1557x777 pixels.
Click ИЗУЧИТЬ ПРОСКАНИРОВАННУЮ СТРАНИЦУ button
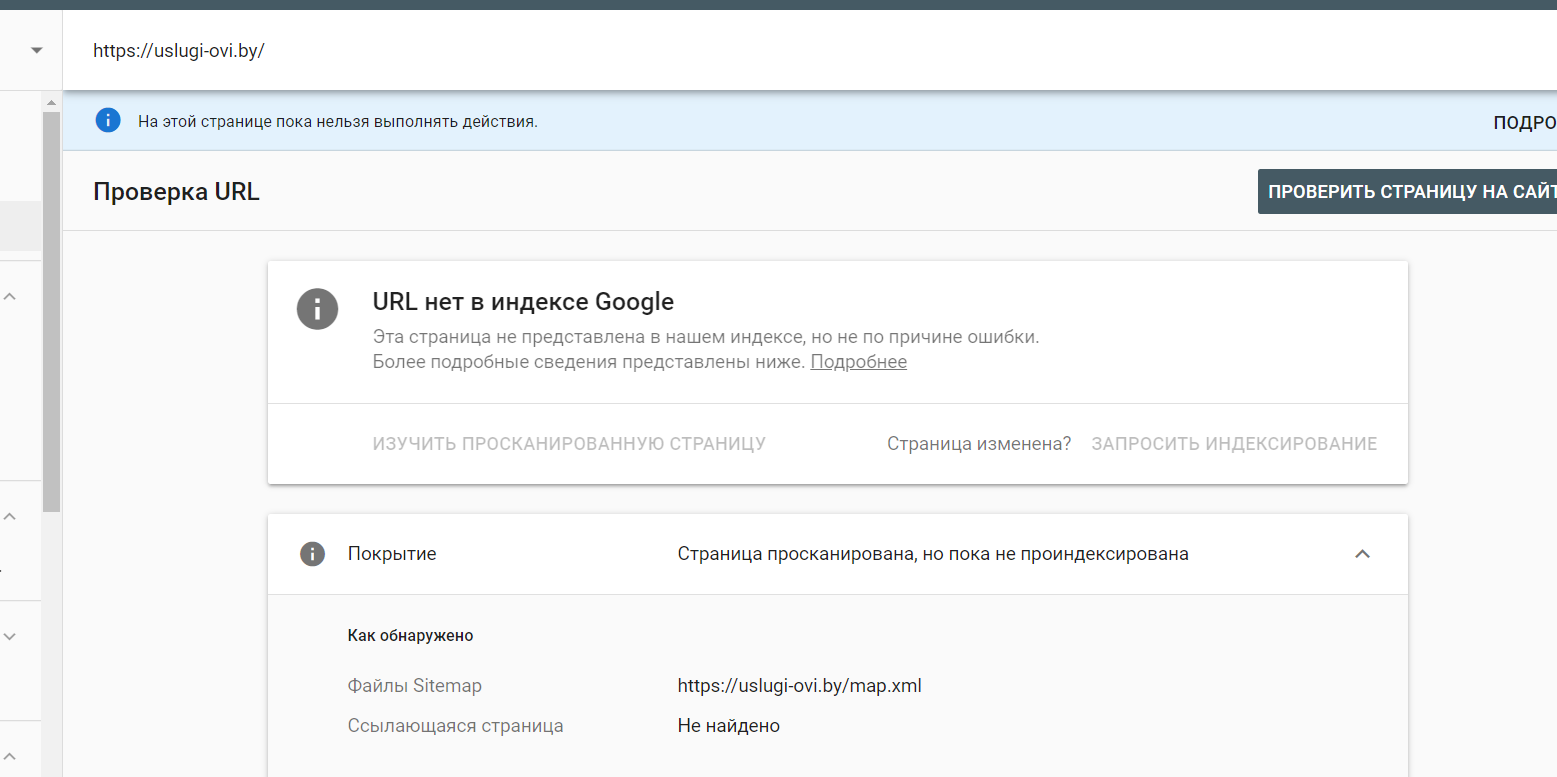569,443
